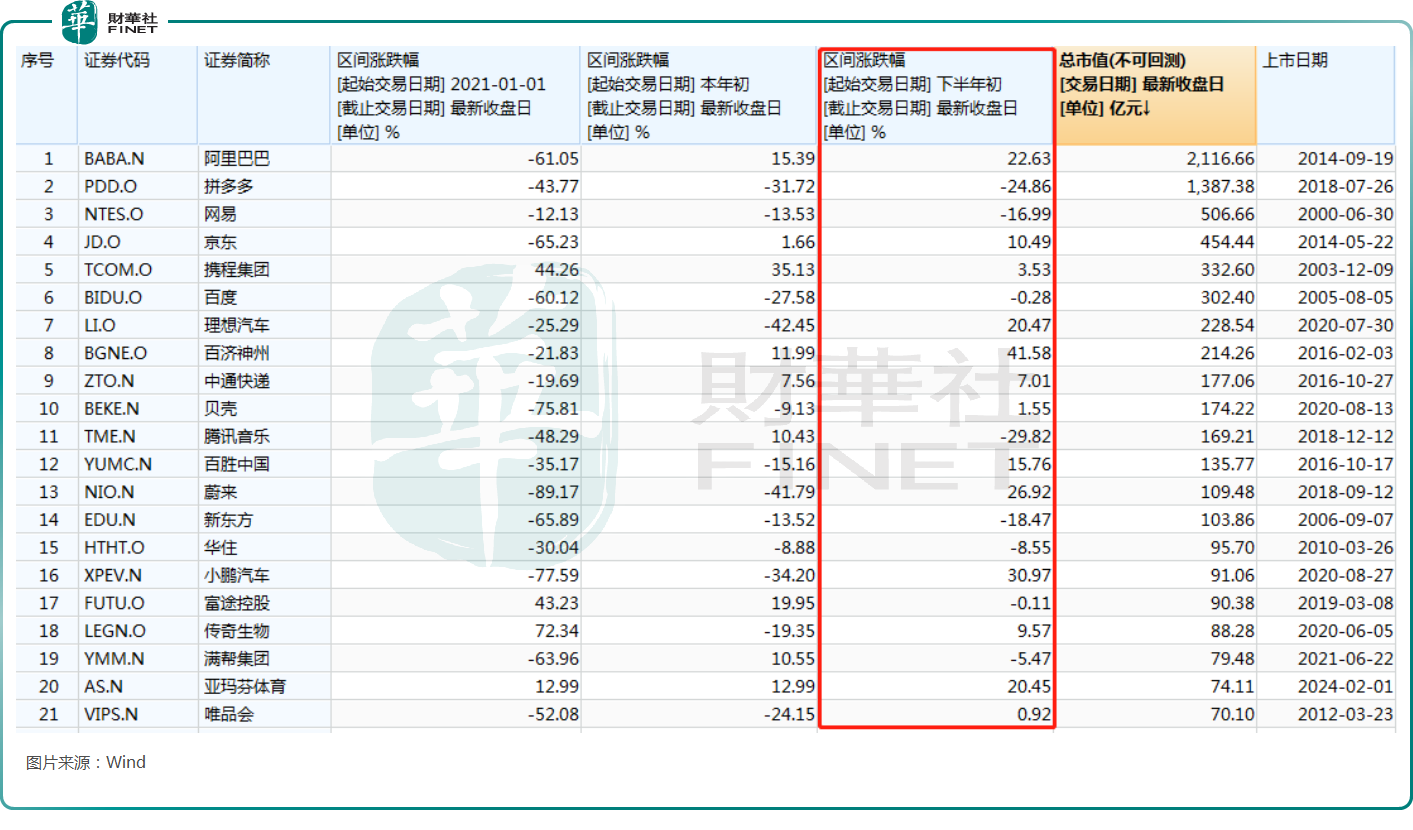Click the 財華社 FINET logo

point(110,23)
